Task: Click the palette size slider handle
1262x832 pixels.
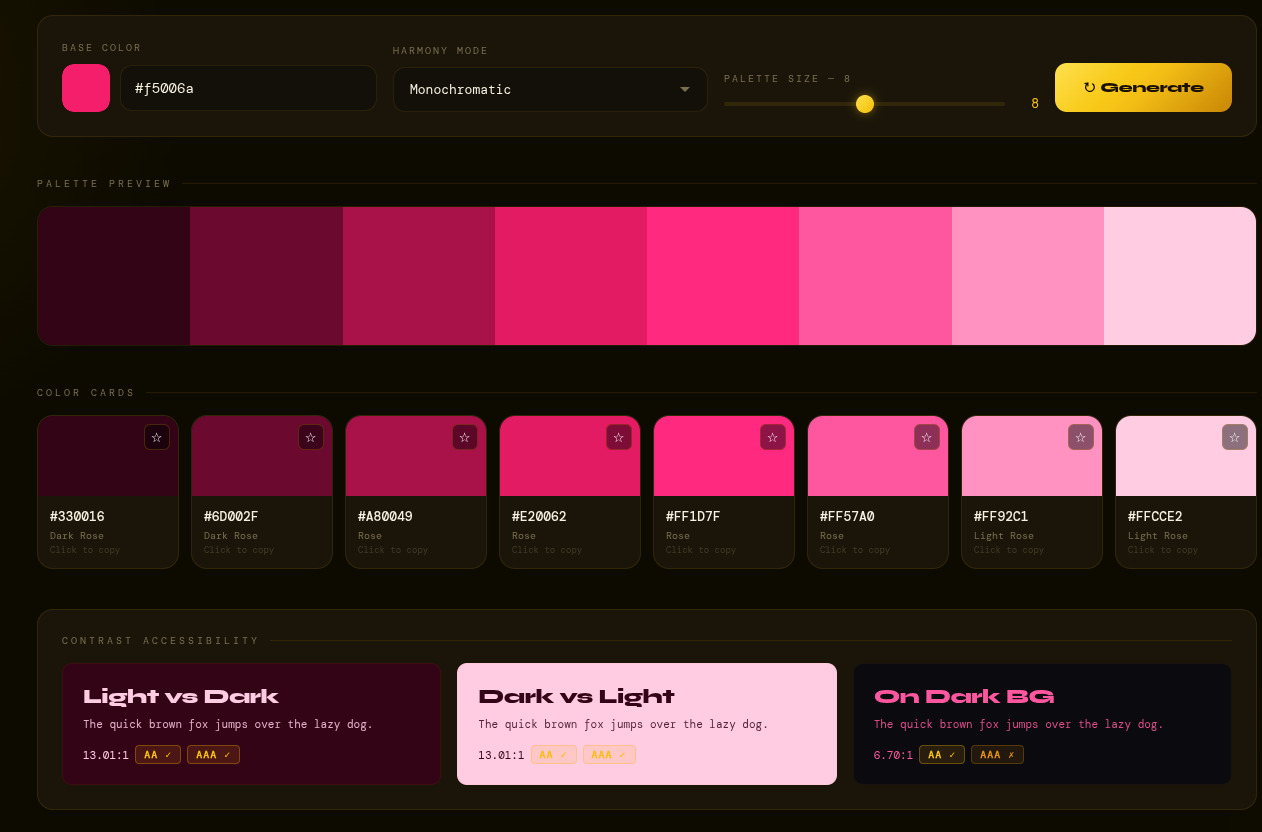Action: pos(865,104)
